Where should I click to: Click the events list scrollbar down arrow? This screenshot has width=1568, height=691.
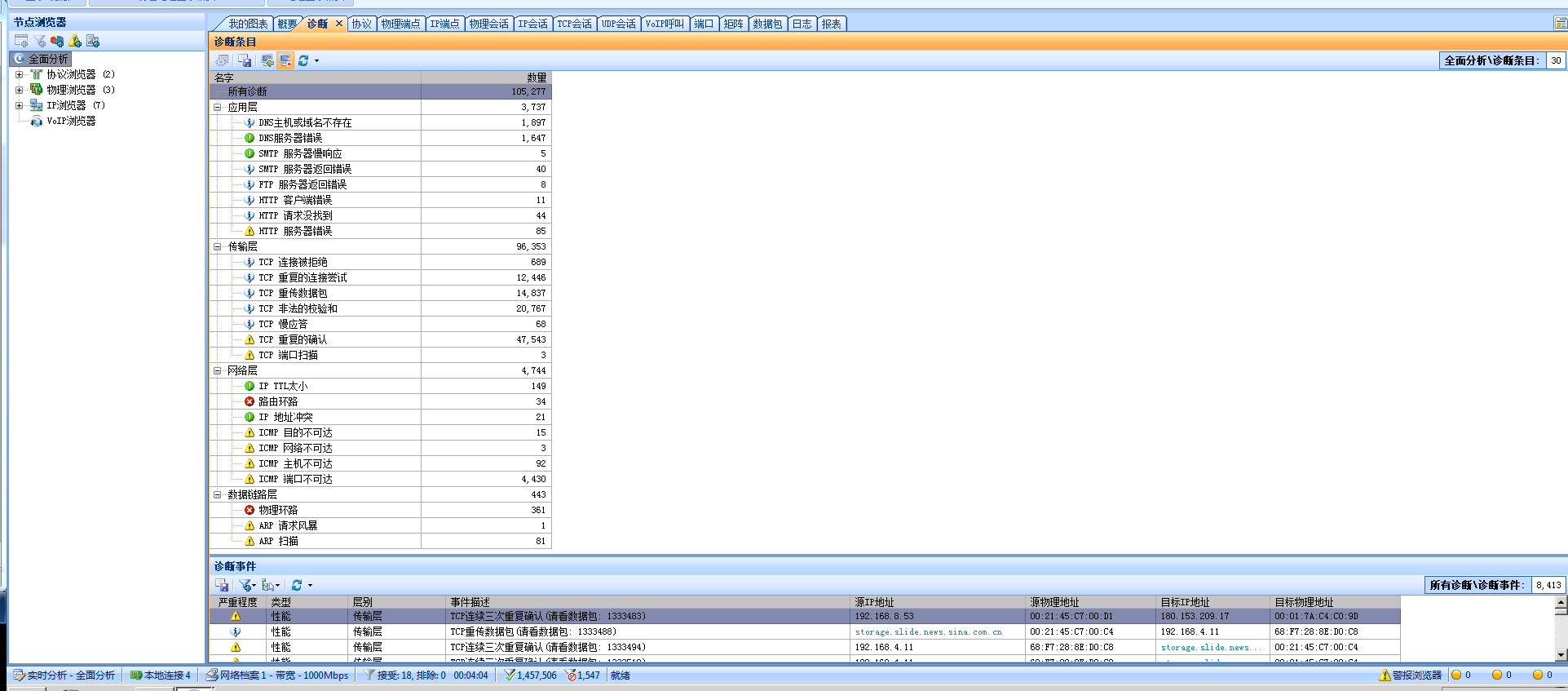[1561, 654]
